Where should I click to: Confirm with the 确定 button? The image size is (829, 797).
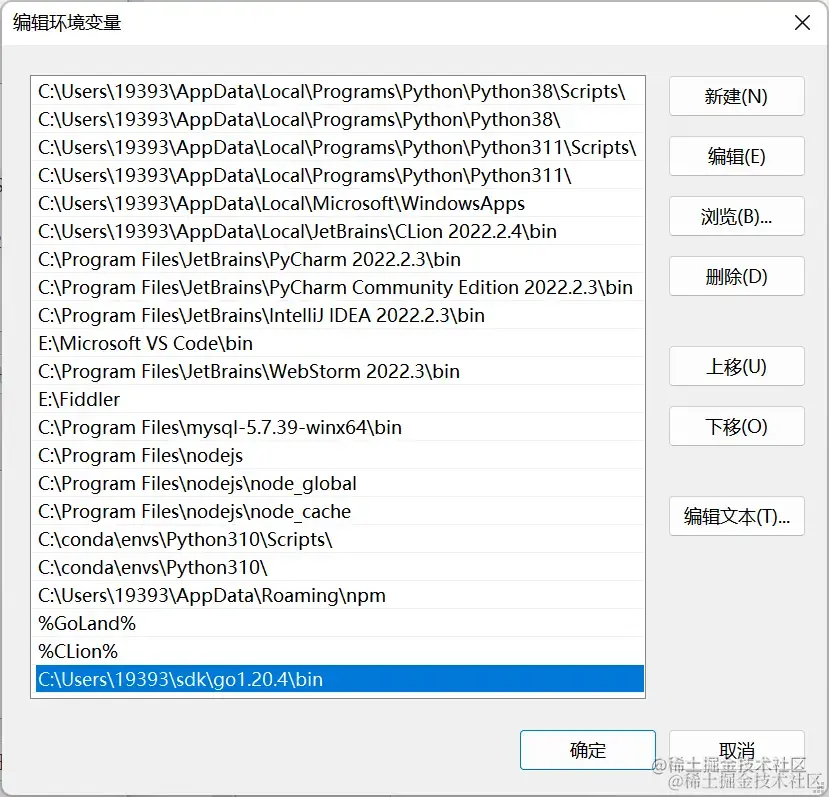(587, 750)
